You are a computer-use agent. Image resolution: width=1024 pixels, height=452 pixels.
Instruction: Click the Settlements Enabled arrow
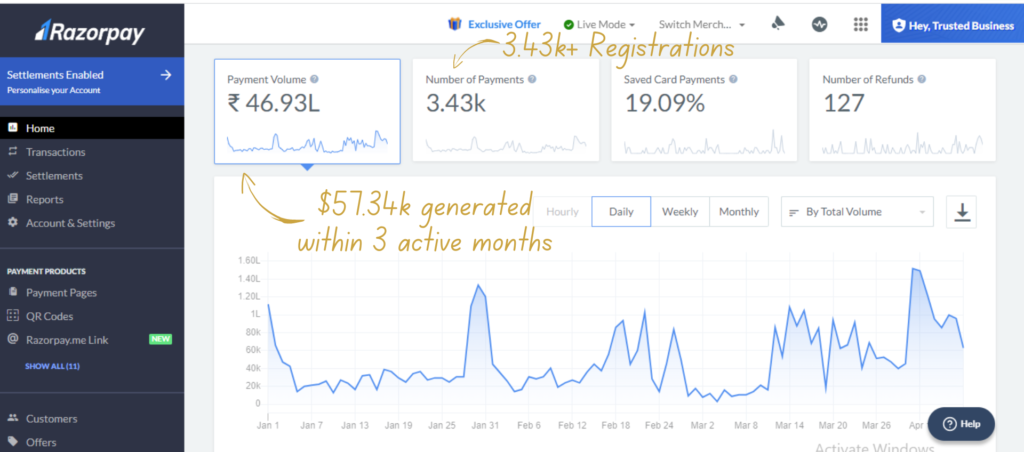166,74
